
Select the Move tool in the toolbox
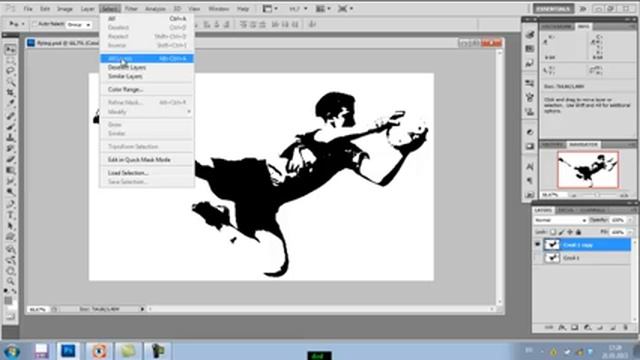click(10, 49)
